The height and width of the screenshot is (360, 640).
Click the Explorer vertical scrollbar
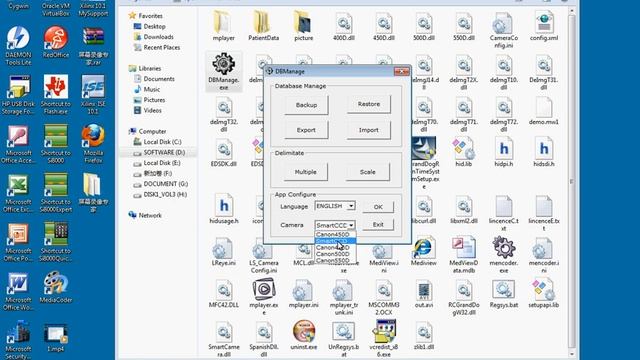click(x=571, y=182)
